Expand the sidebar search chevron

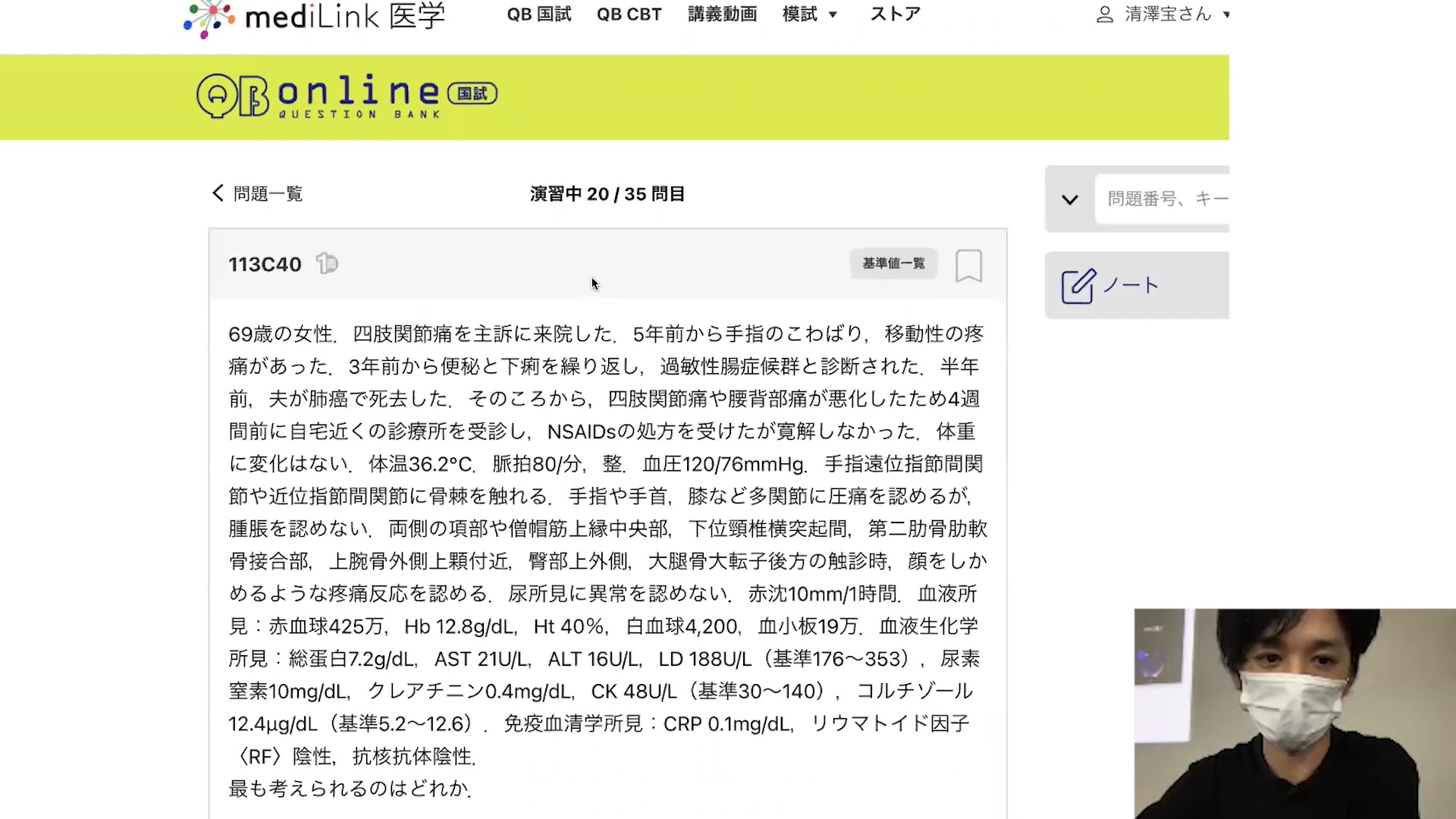[x=1069, y=199]
